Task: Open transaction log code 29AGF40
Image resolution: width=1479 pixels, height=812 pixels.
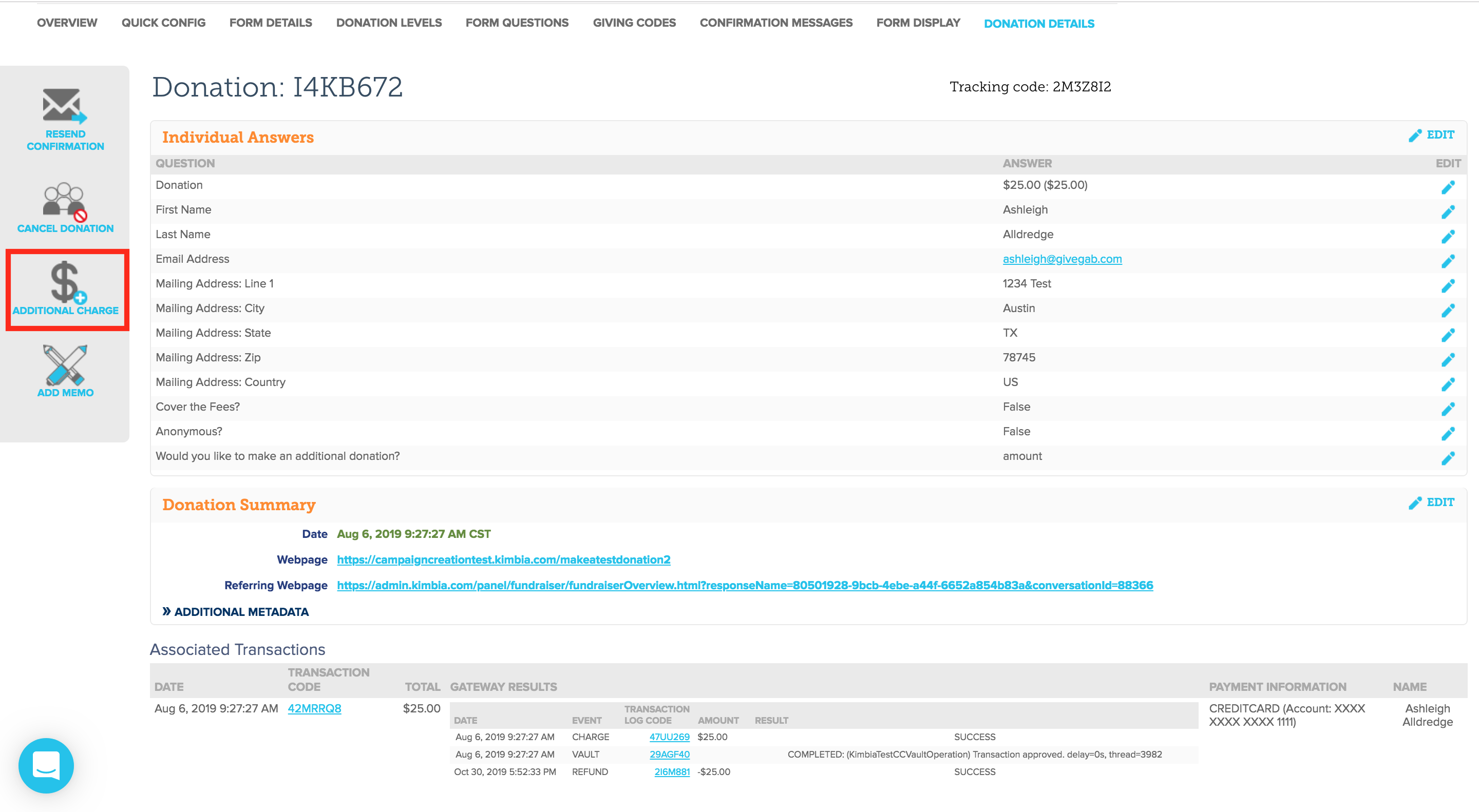Action: click(670, 755)
